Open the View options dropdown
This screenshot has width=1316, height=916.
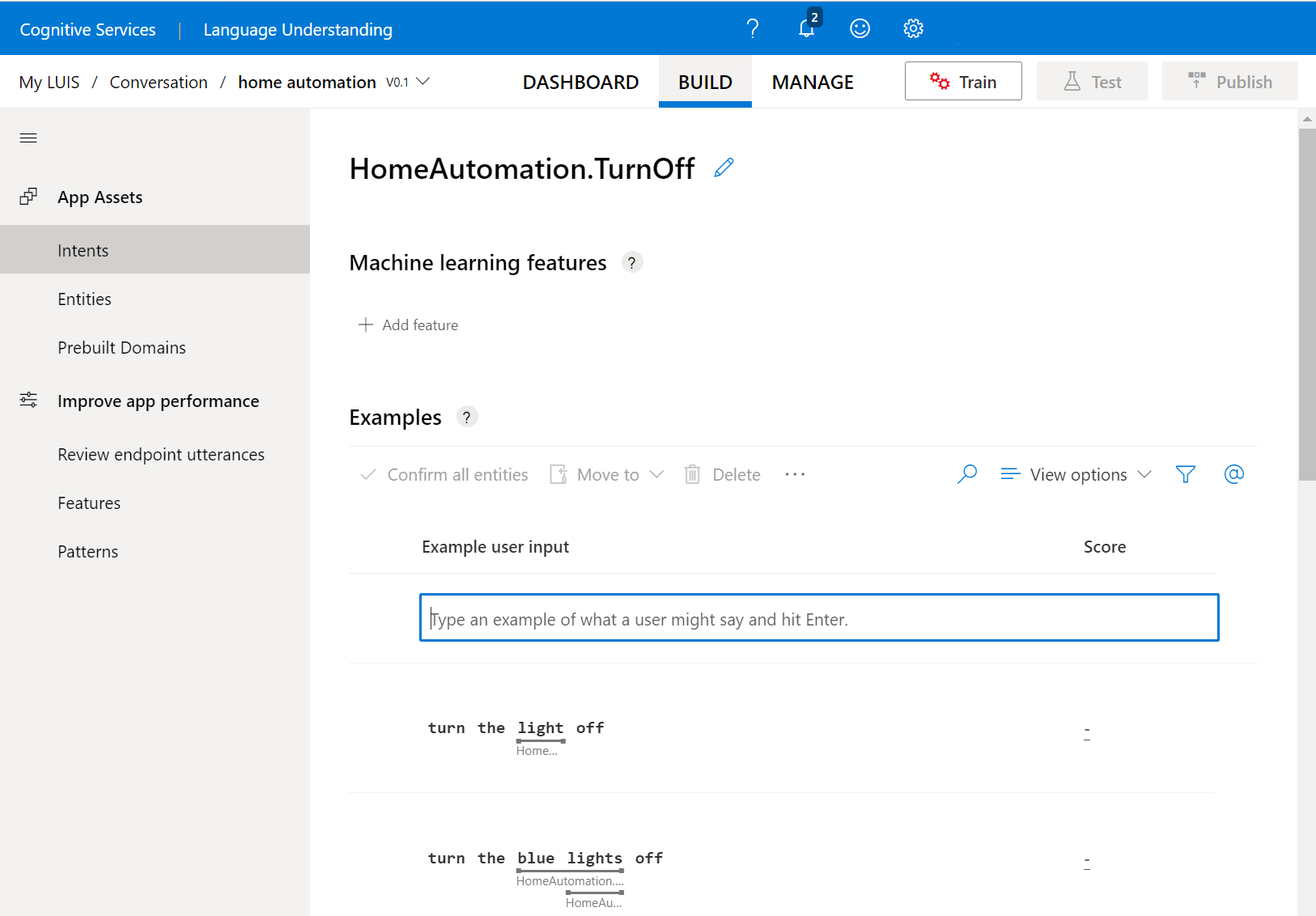tap(1076, 474)
